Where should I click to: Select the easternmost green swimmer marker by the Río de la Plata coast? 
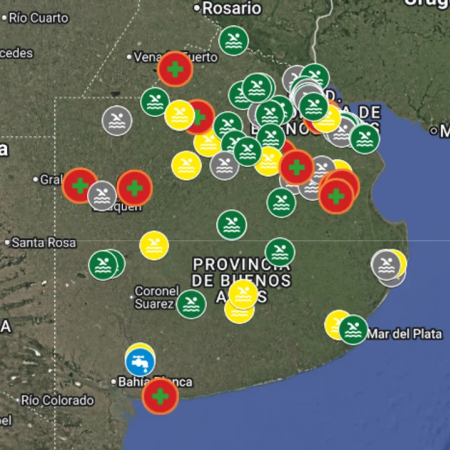point(365,139)
